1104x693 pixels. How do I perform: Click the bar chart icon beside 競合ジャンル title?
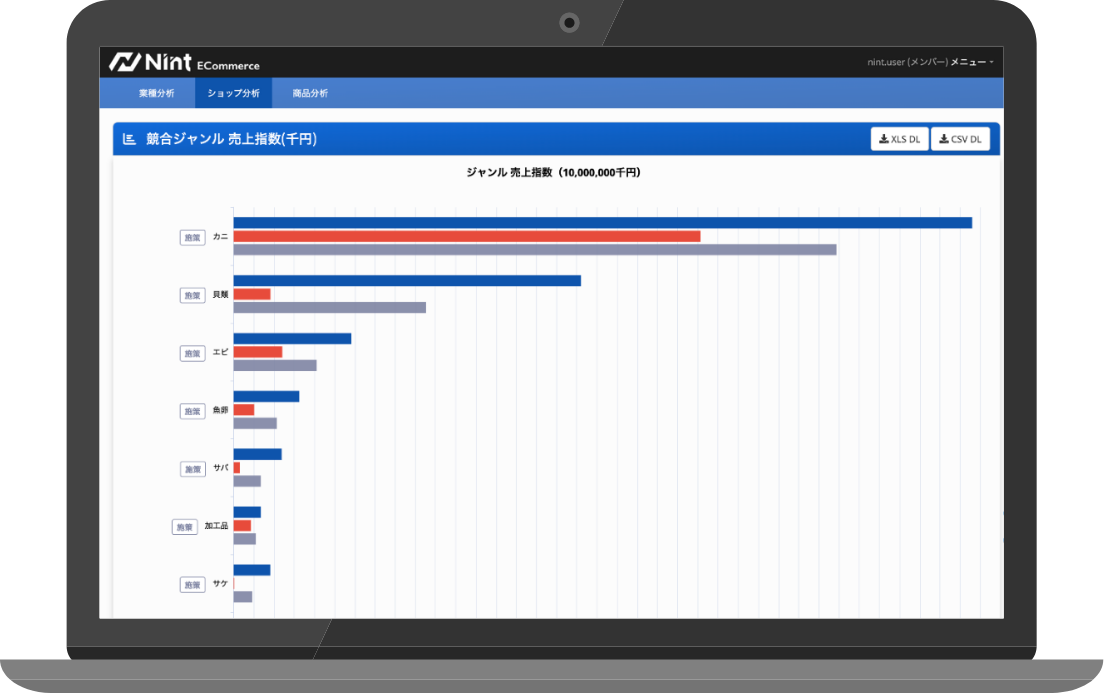129,139
